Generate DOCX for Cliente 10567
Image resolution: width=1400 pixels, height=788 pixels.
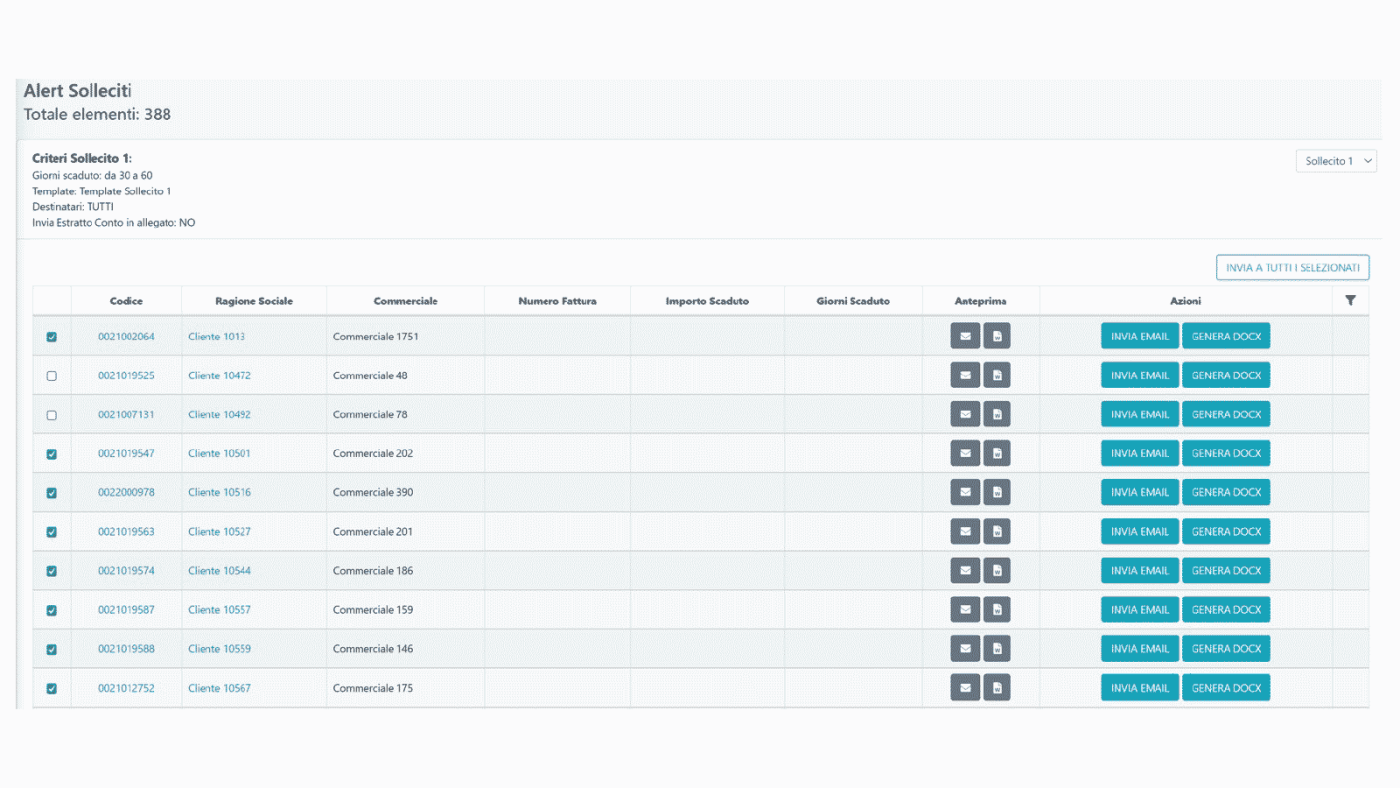(1226, 687)
